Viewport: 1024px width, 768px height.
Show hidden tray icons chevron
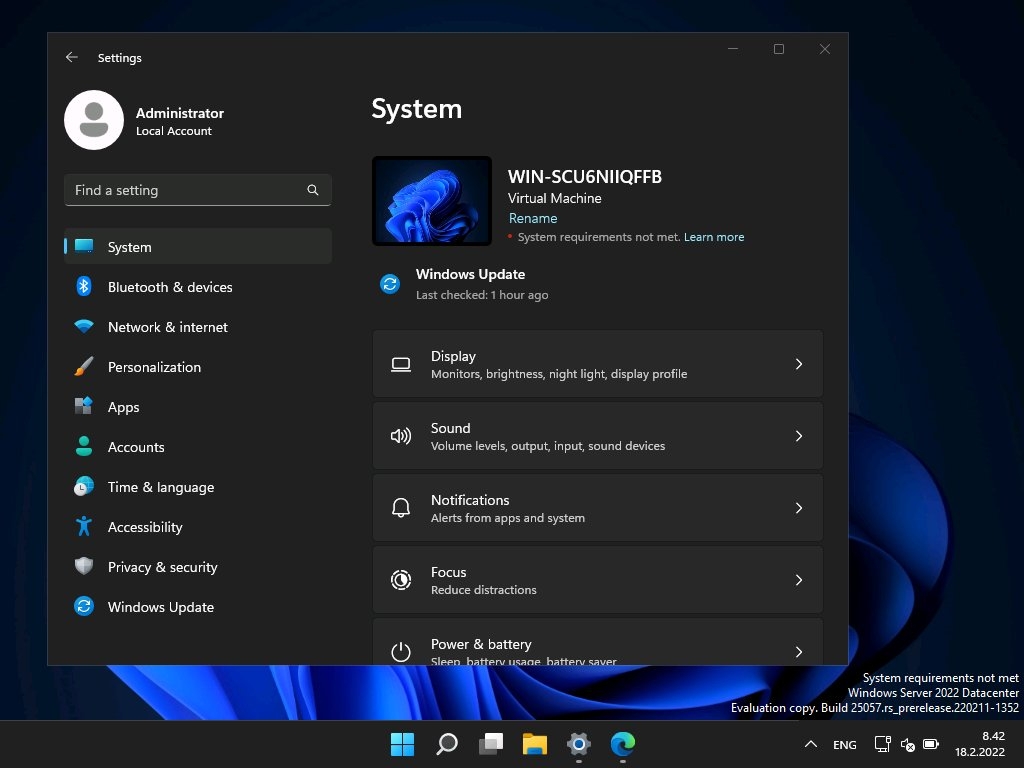pos(810,744)
